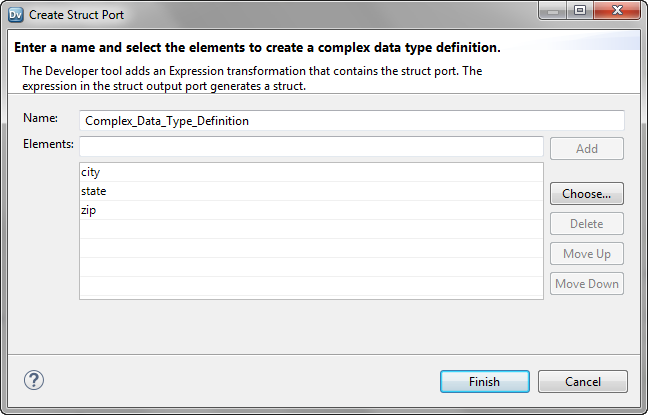Minimize the Create Struct Port dialog
648x415 pixels.
(552, 13)
